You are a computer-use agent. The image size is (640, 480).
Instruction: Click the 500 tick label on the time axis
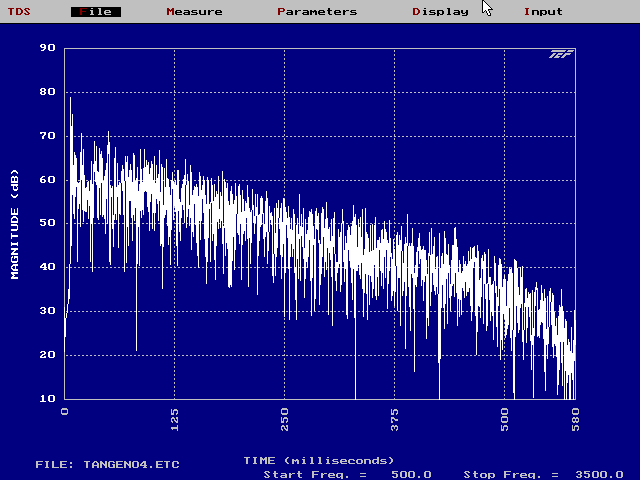tap(504, 420)
